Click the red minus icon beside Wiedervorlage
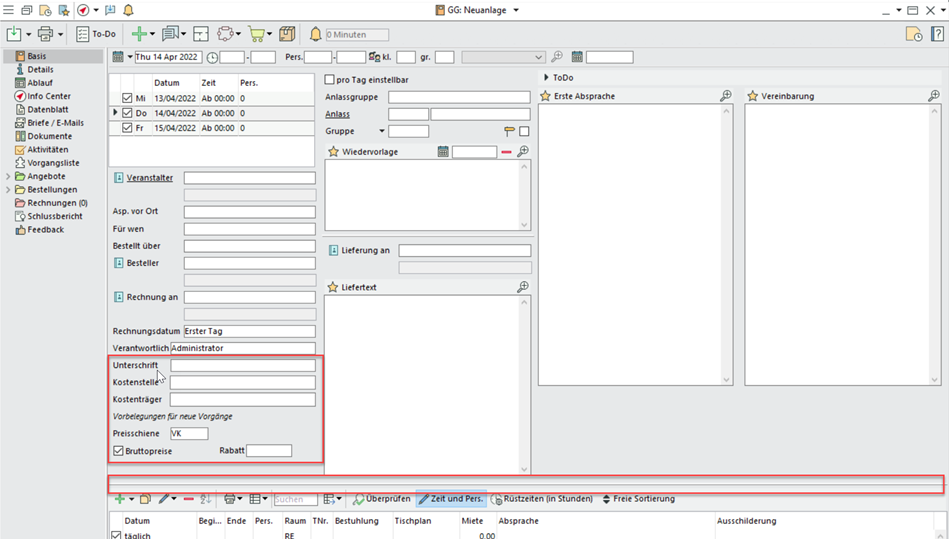 pos(506,152)
